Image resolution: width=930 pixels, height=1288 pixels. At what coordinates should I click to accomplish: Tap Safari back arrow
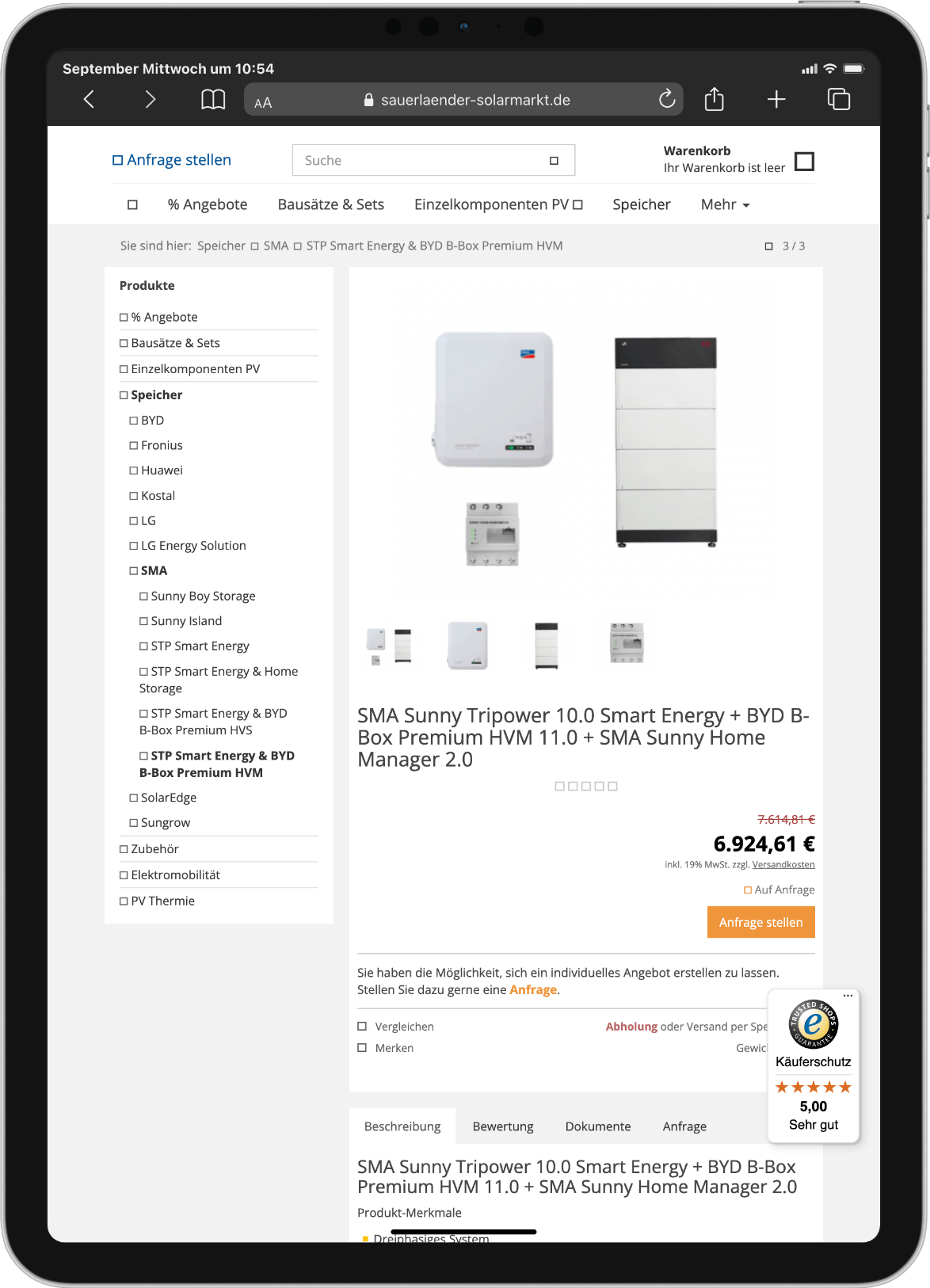click(x=89, y=99)
